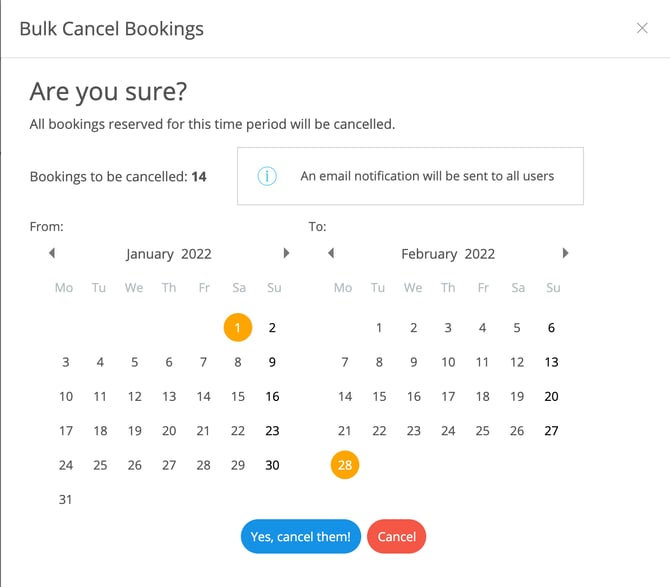This screenshot has height=587, width=670.
Task: Go to previous month in To calendar
Action: (x=331, y=254)
